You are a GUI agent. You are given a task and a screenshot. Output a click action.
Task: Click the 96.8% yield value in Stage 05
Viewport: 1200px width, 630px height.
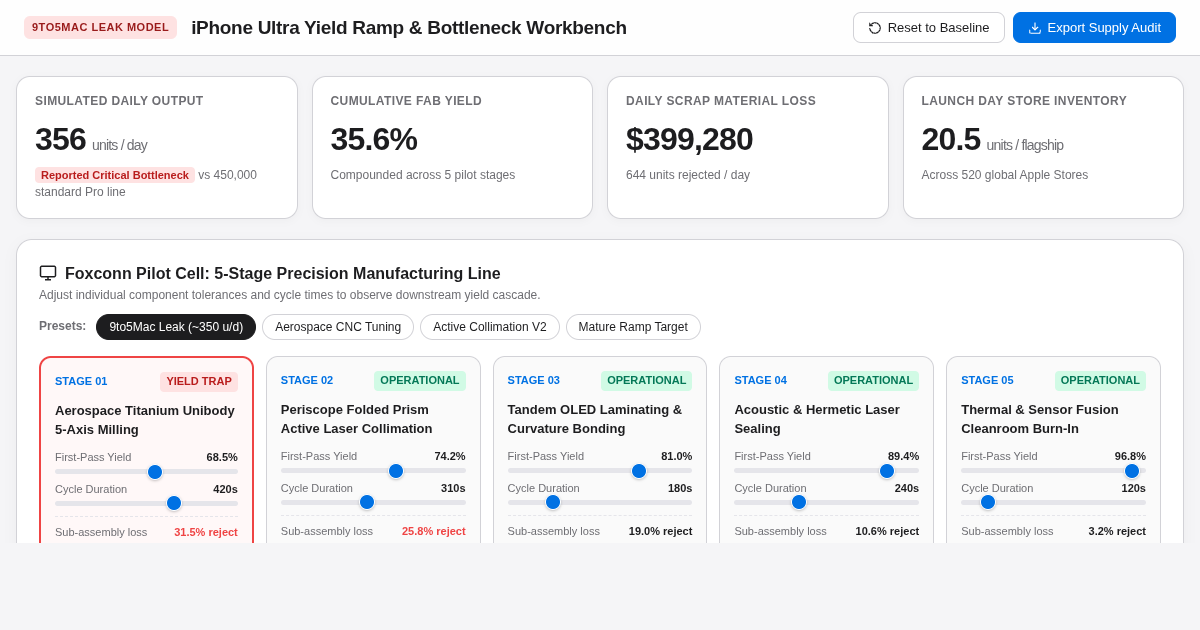click(1130, 456)
